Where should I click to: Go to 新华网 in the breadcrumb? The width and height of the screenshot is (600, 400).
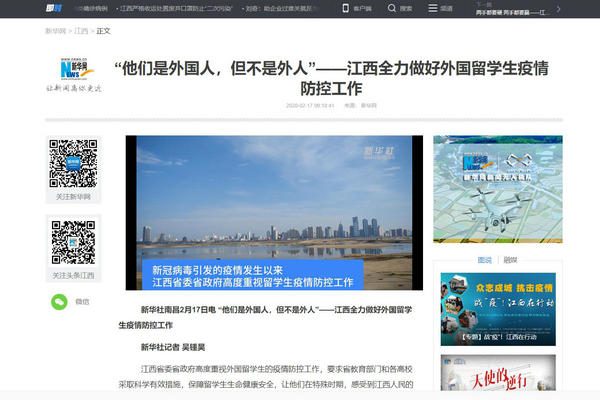(x=55, y=31)
